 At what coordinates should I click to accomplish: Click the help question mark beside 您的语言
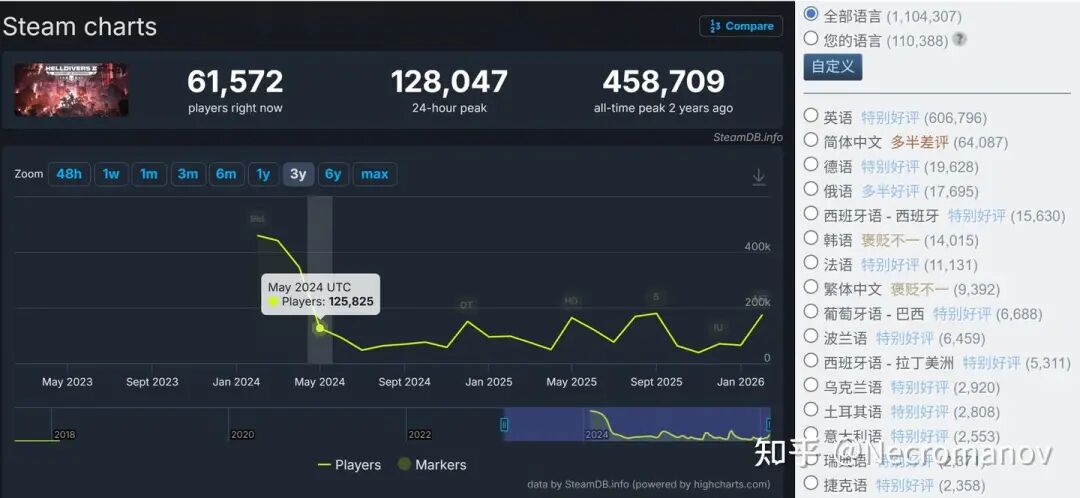coord(959,40)
